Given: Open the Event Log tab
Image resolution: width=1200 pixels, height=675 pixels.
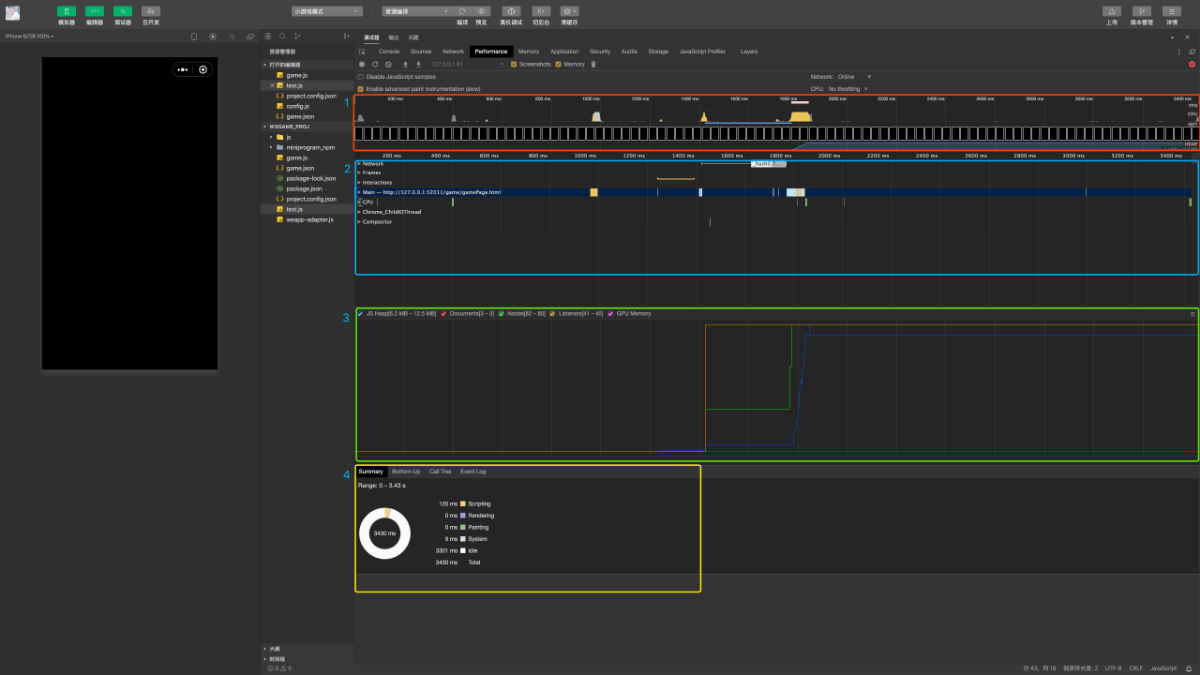Looking at the screenshot, I should (473, 471).
